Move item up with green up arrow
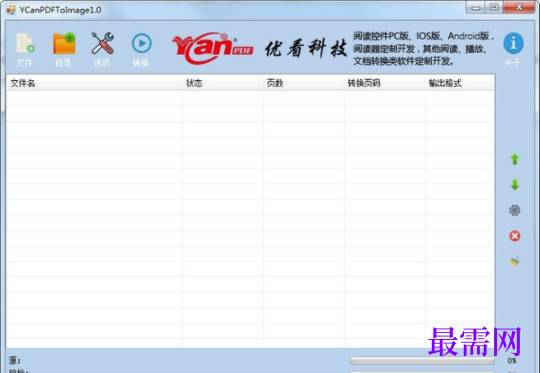Image resolution: width=540 pixels, height=373 pixels. point(515,159)
